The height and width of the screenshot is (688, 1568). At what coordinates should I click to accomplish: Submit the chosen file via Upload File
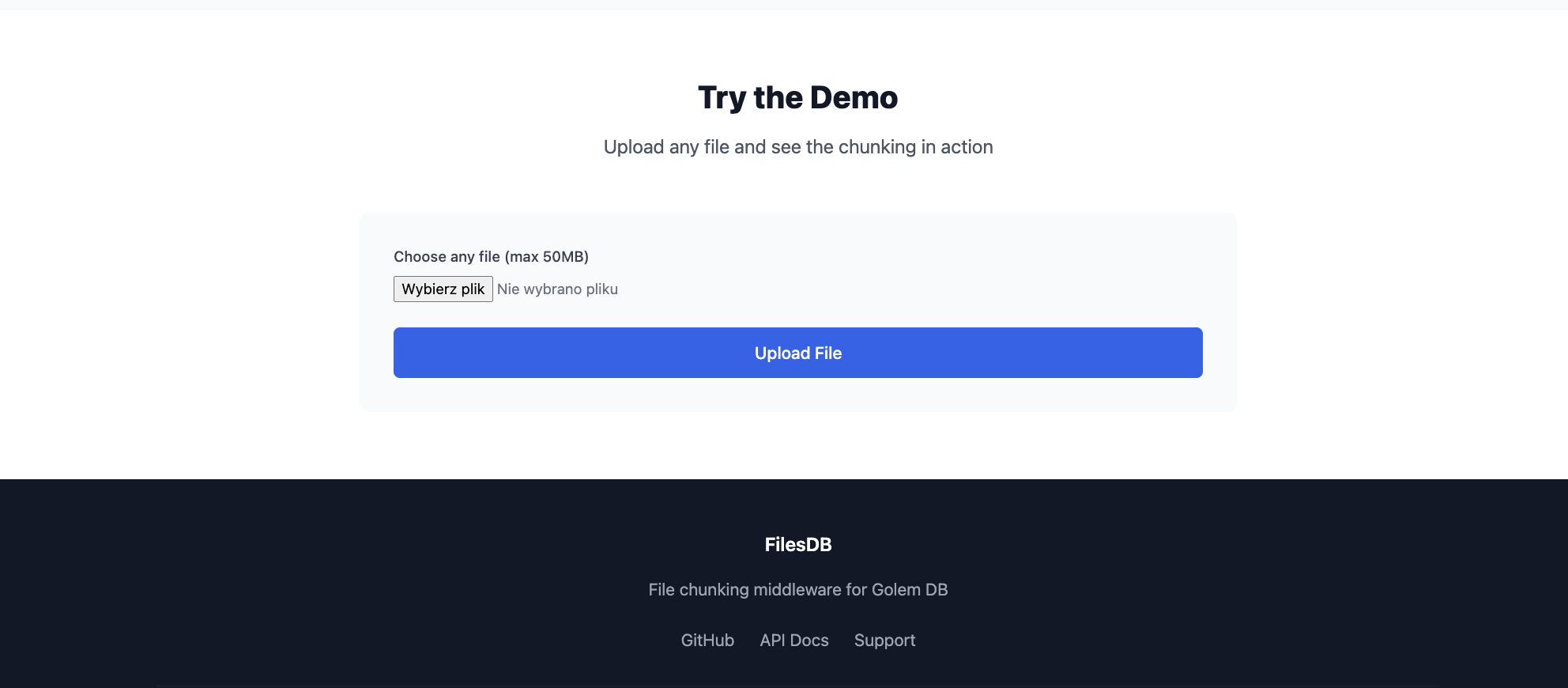coord(797,353)
